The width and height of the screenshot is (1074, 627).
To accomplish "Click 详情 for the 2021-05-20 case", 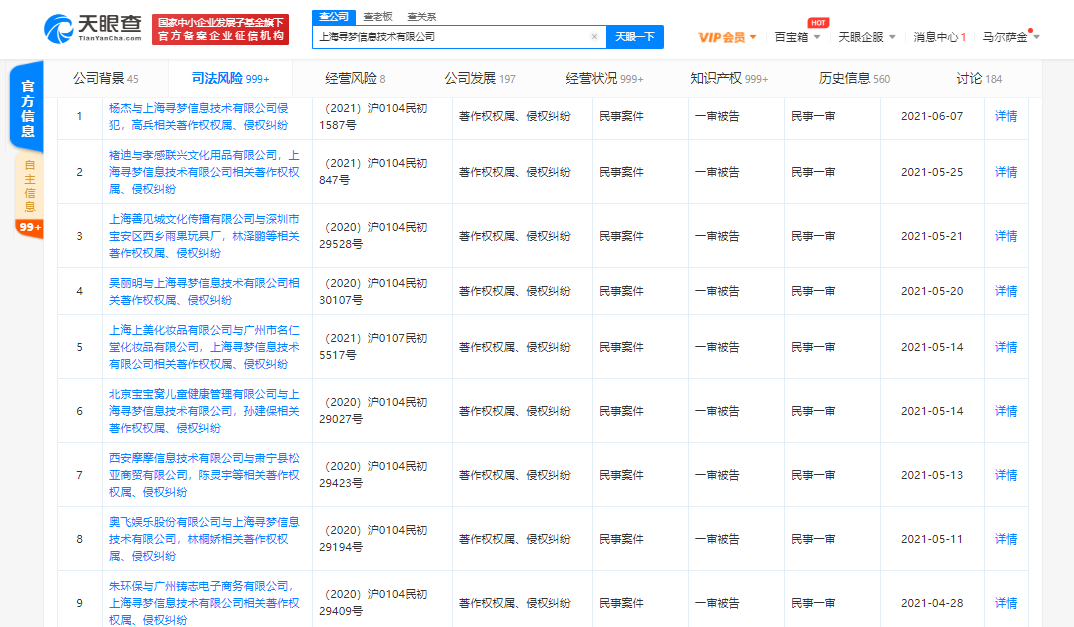I will tap(1006, 291).
